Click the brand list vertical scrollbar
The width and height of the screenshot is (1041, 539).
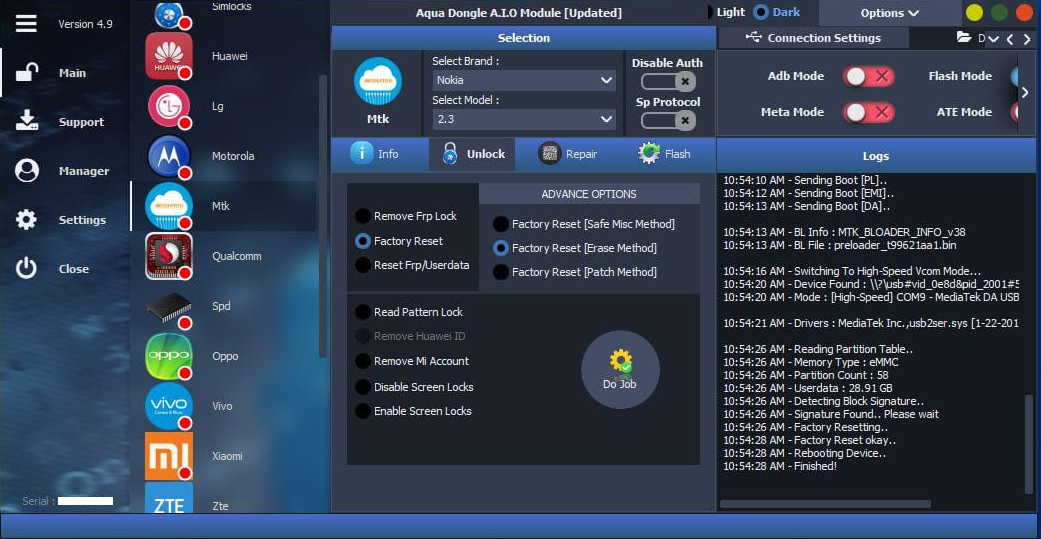coord(323,216)
